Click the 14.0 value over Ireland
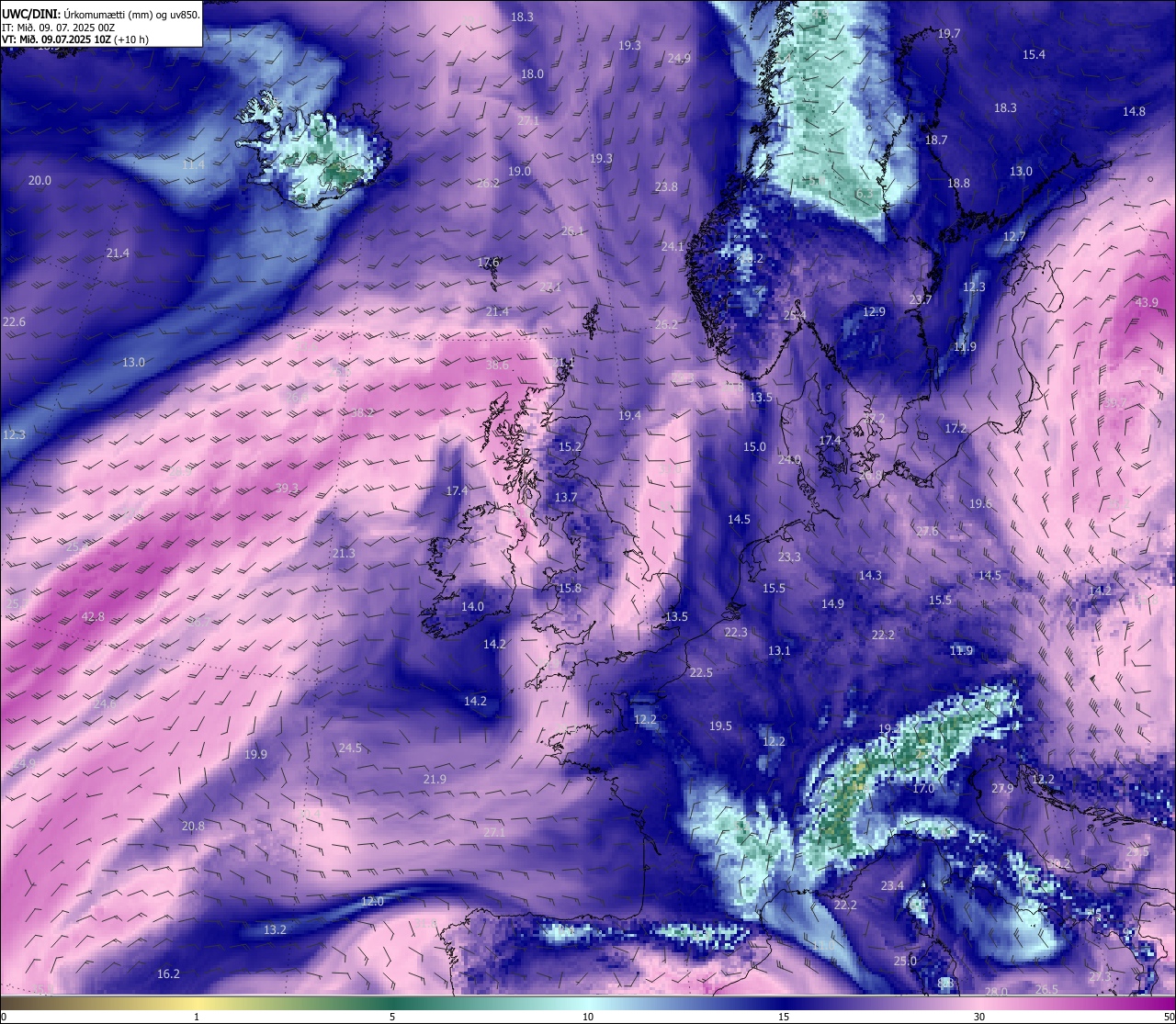The image size is (1176, 1024). point(472,606)
